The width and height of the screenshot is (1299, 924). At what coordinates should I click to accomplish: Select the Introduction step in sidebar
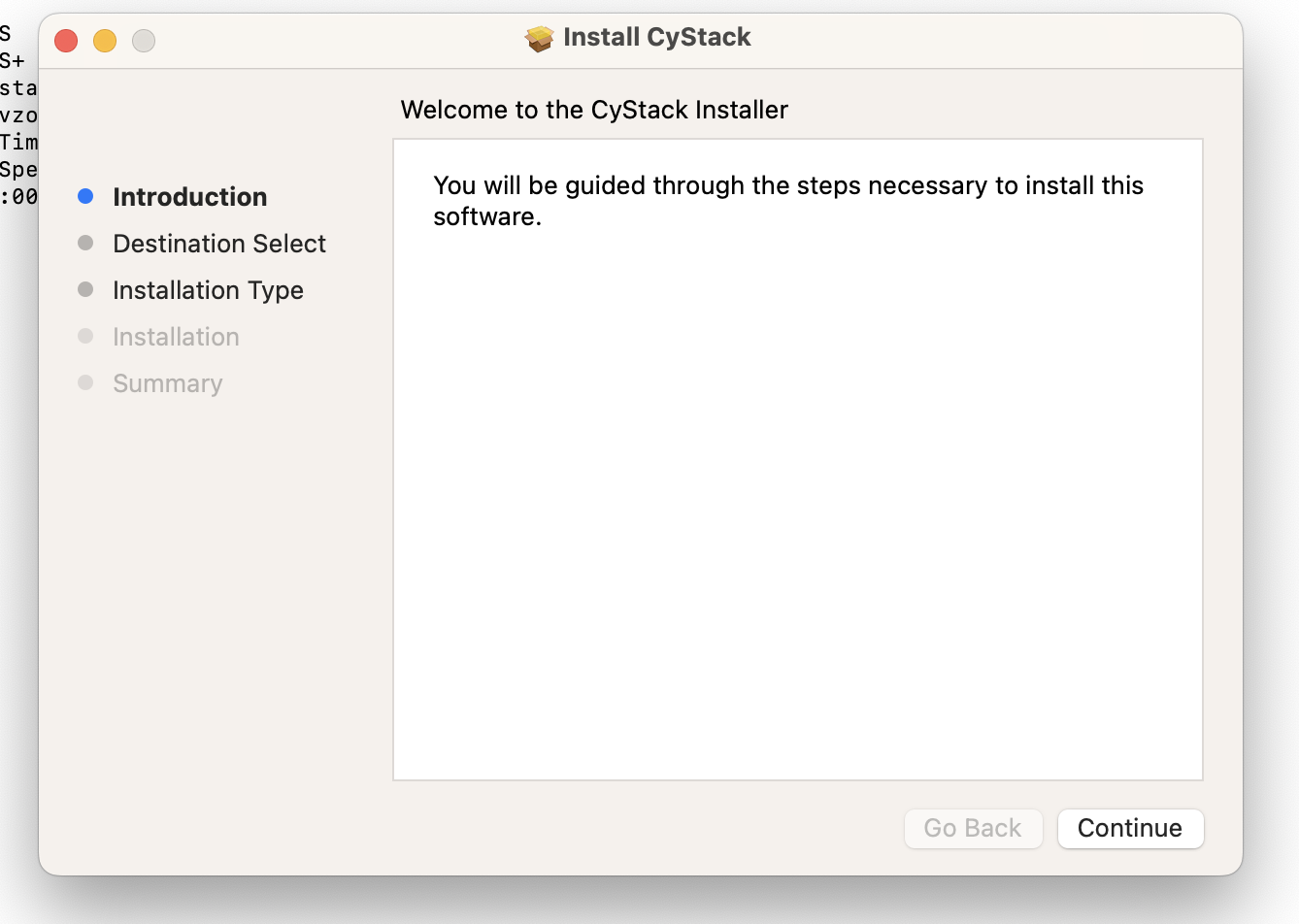pos(189,197)
